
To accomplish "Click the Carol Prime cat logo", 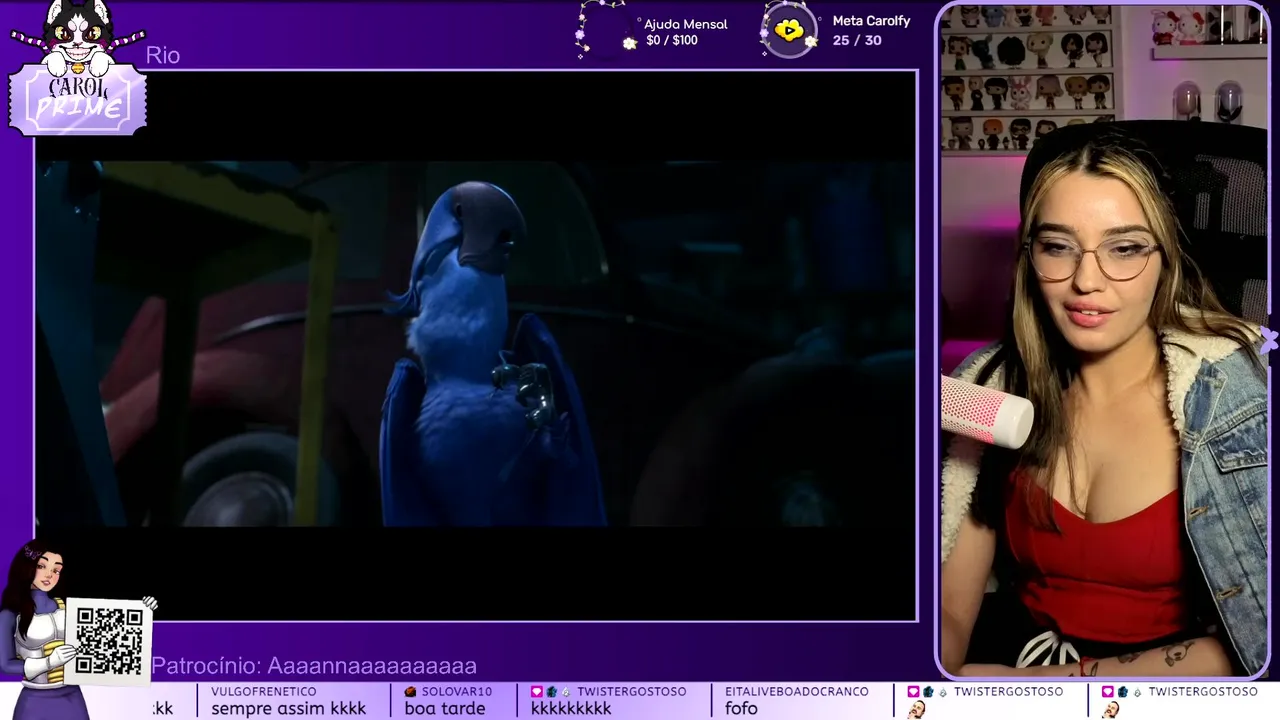I will point(78,68).
